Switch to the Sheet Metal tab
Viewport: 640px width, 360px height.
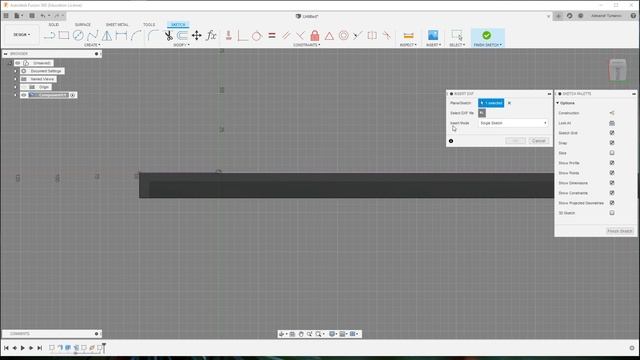coord(117,24)
